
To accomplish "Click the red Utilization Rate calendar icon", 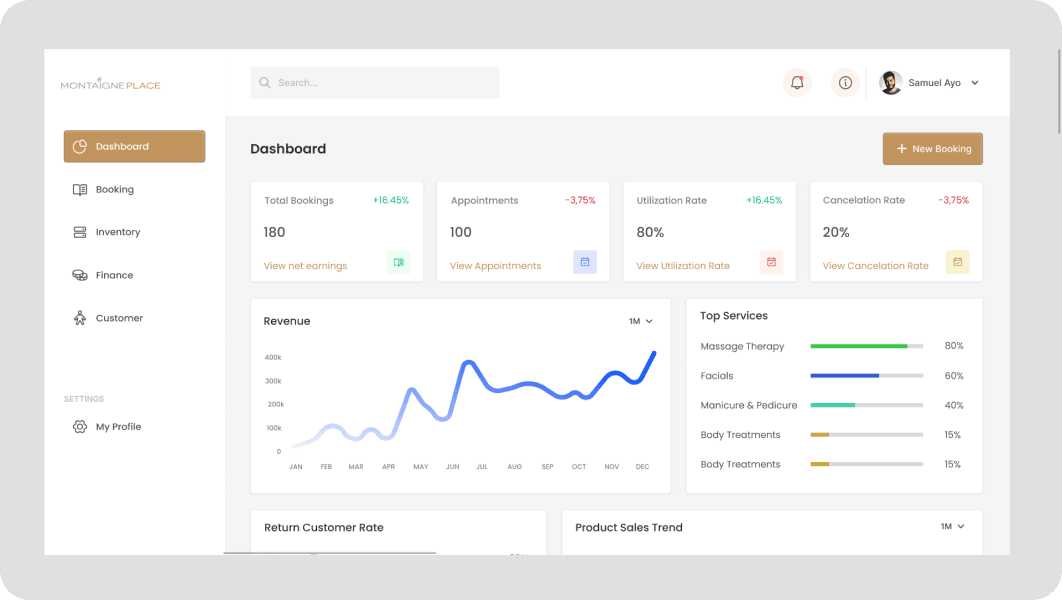I will tap(771, 263).
